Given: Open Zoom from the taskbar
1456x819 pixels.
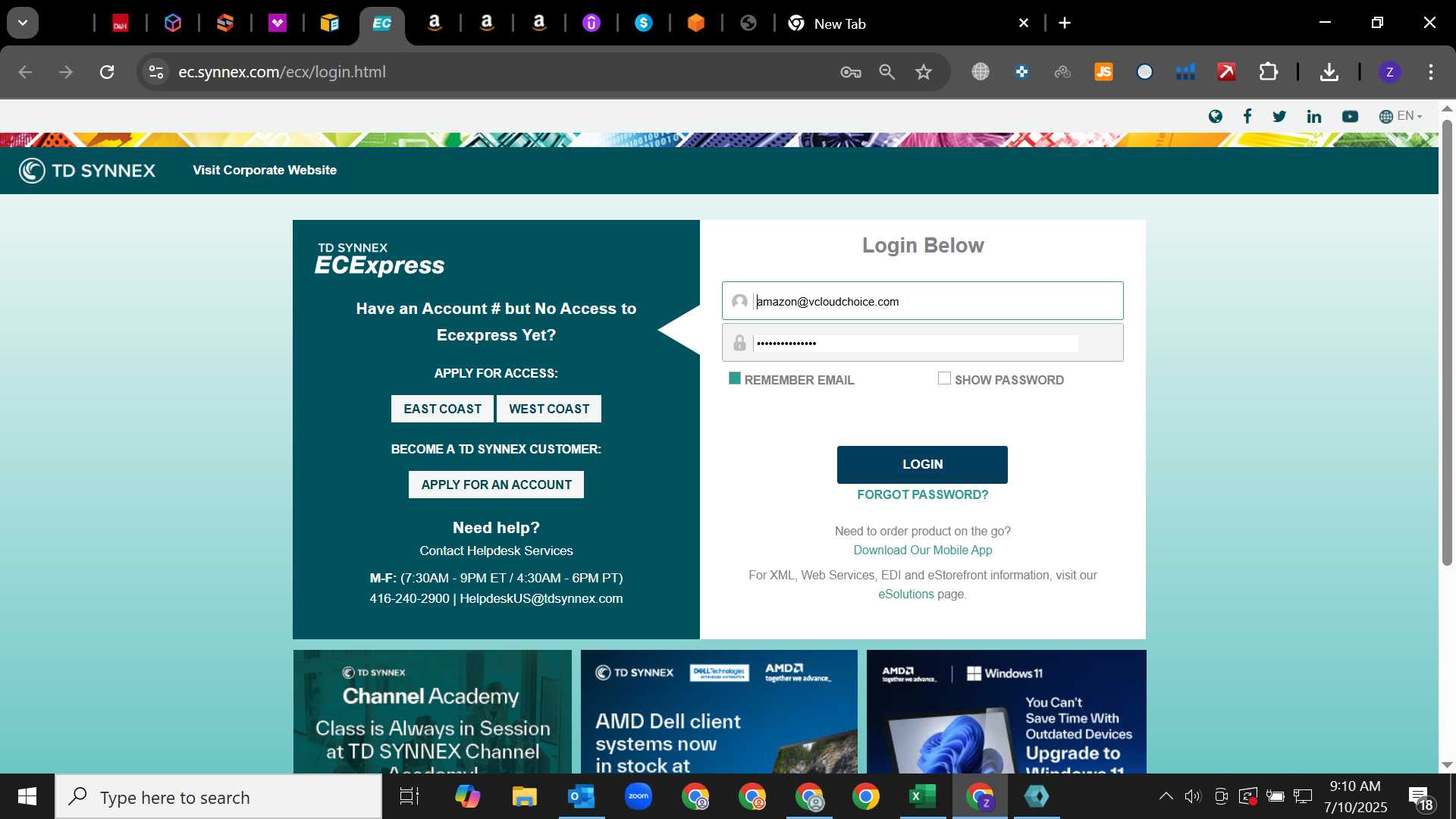Looking at the screenshot, I should pos(639,797).
